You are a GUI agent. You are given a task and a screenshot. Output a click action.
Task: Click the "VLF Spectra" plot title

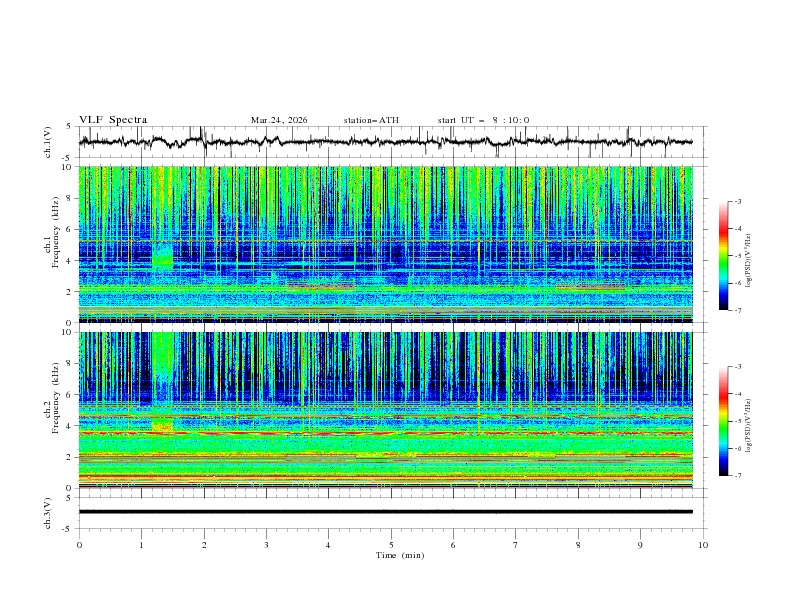pyautogui.click(x=113, y=120)
